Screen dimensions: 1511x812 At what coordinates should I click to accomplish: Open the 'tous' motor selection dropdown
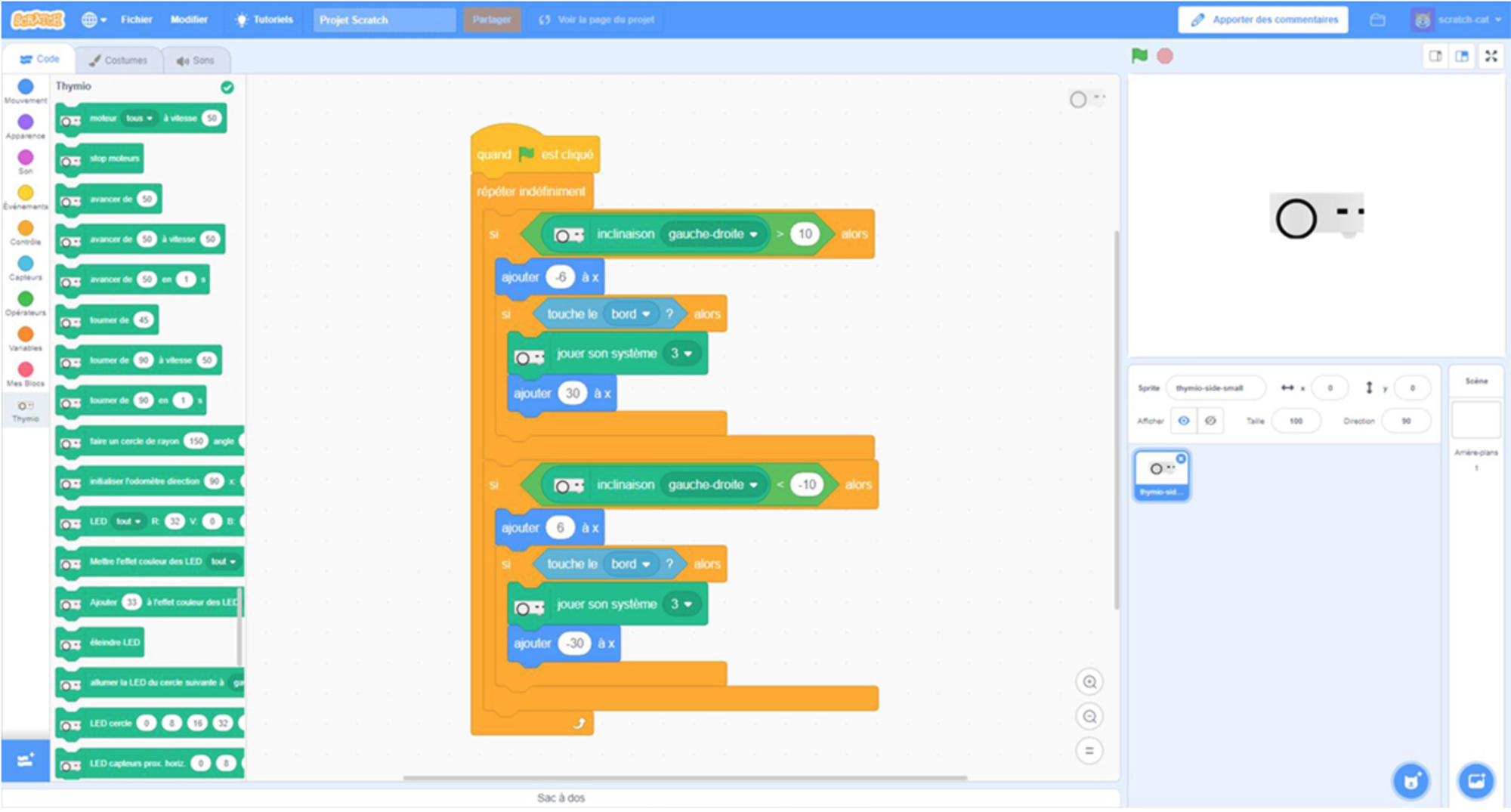pos(139,118)
